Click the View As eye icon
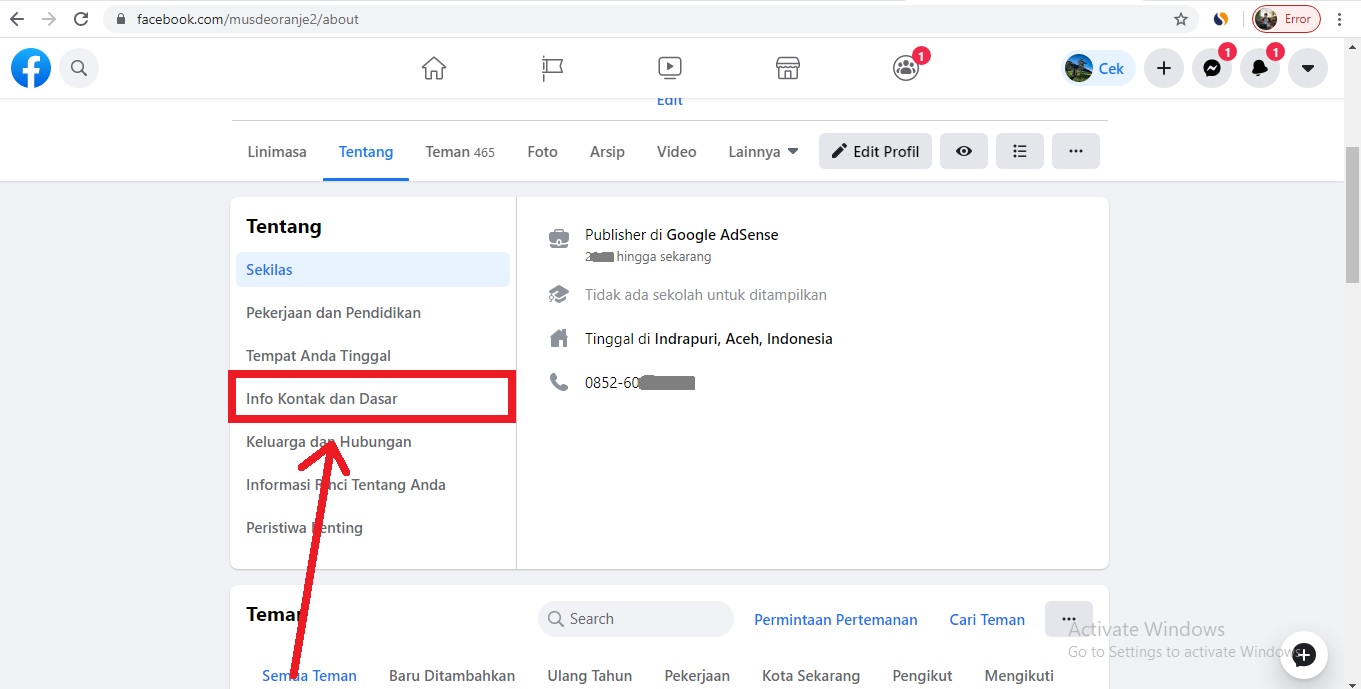This screenshot has height=689, width=1361. tap(963, 150)
